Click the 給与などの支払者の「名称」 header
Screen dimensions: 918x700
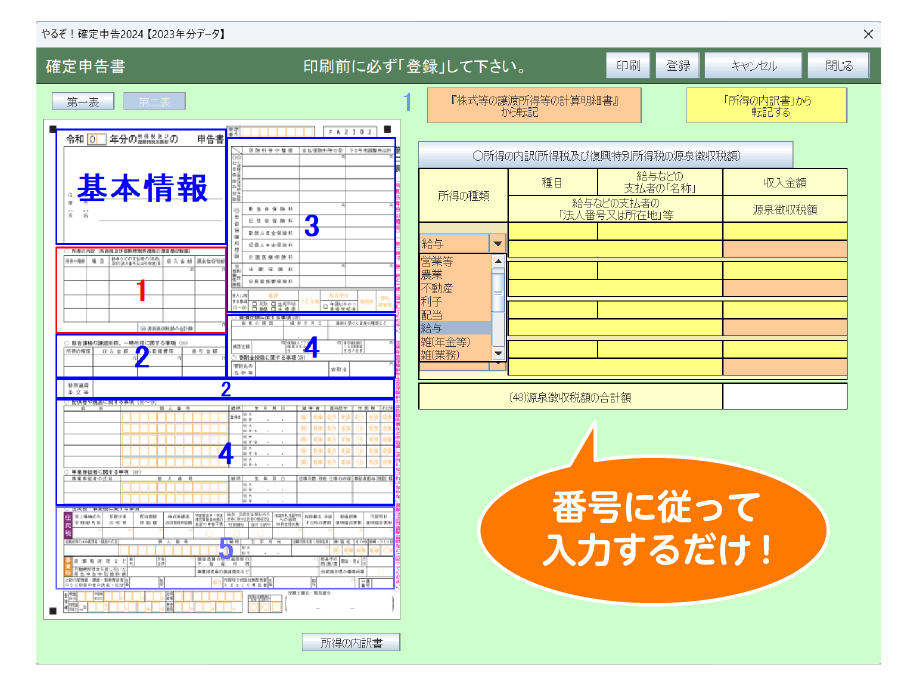tap(660, 182)
